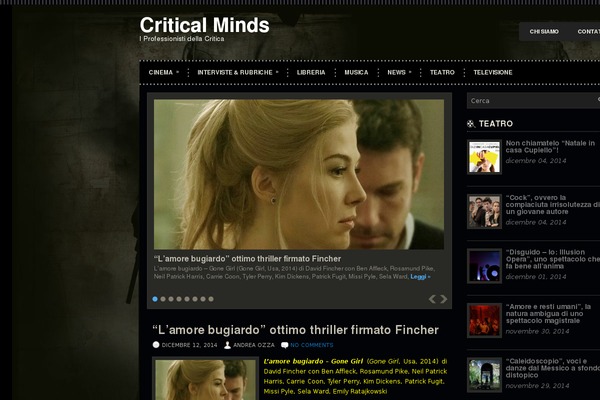Open the Chi Siamo page
The image size is (600, 400).
pyautogui.click(x=544, y=31)
